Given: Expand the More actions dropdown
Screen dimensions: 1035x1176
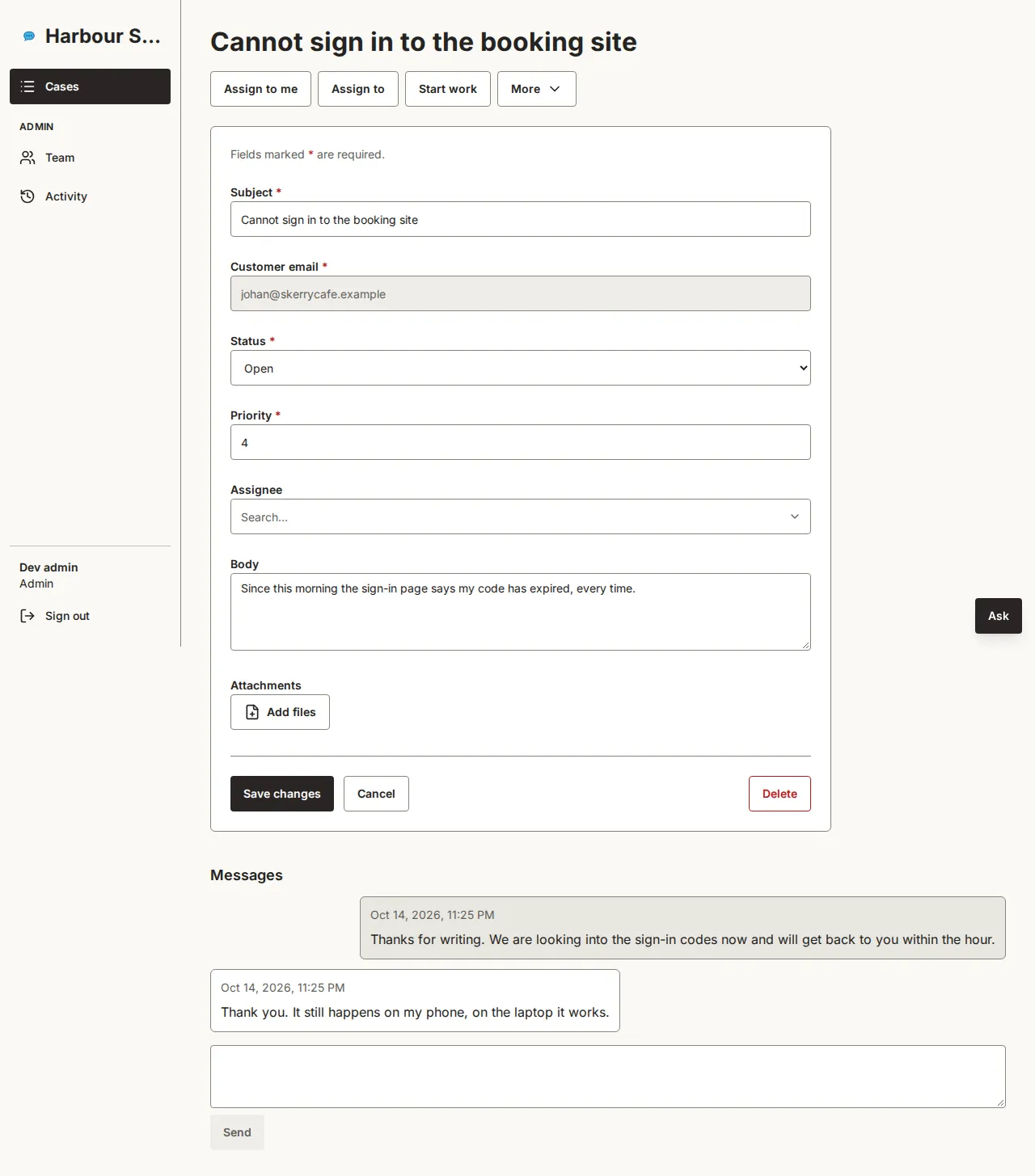Looking at the screenshot, I should 537,89.
